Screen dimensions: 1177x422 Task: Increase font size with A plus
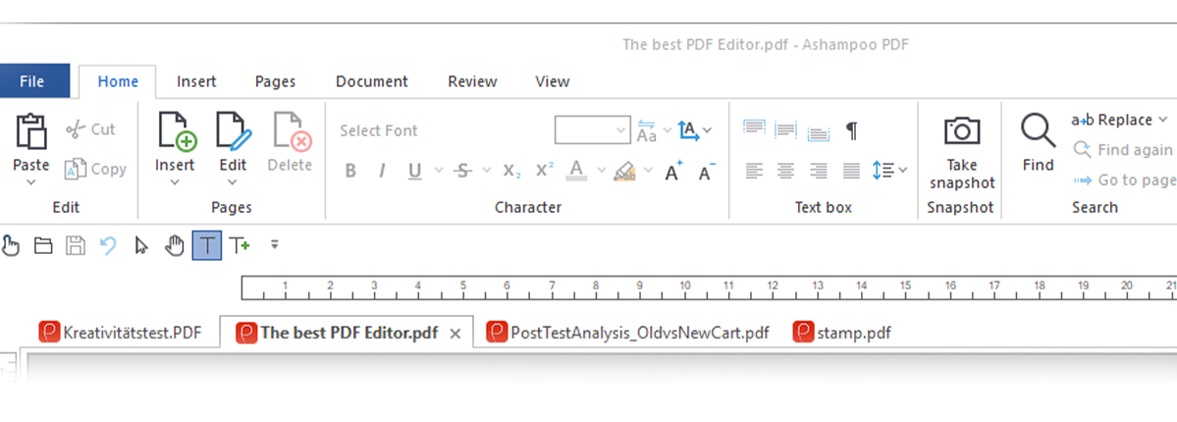tap(674, 171)
